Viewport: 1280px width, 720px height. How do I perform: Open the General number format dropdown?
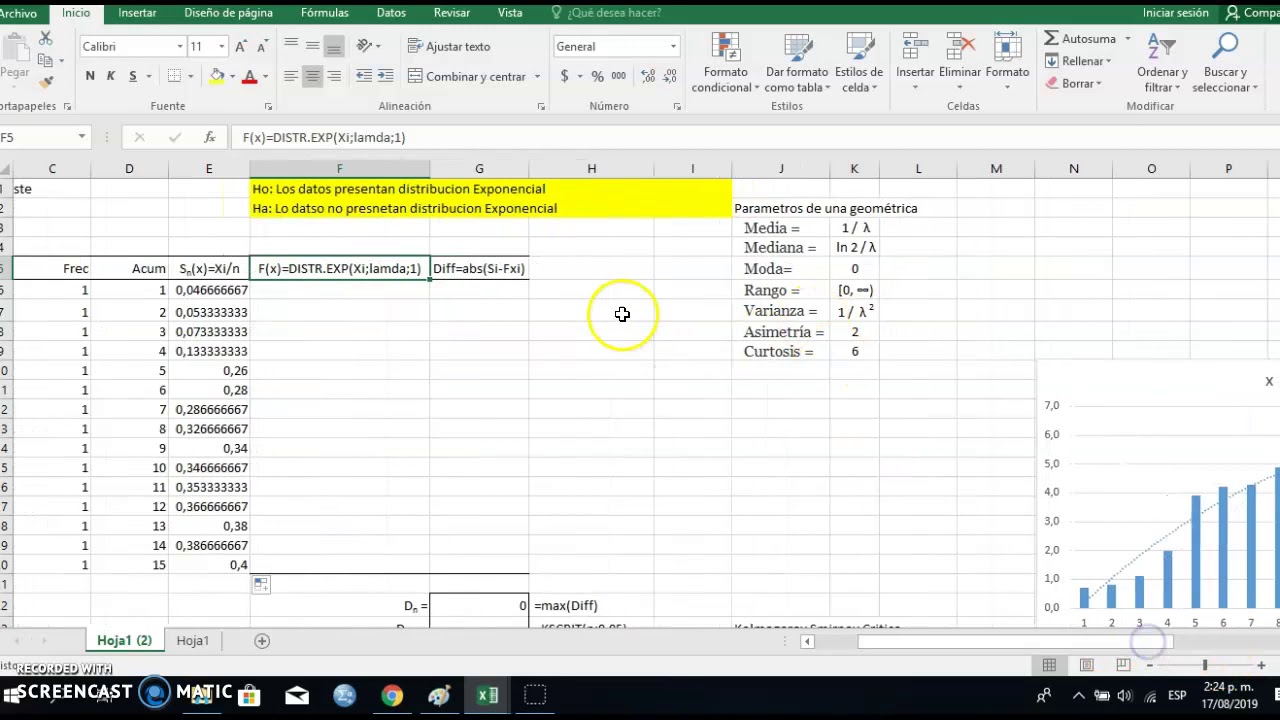pyautogui.click(x=673, y=47)
